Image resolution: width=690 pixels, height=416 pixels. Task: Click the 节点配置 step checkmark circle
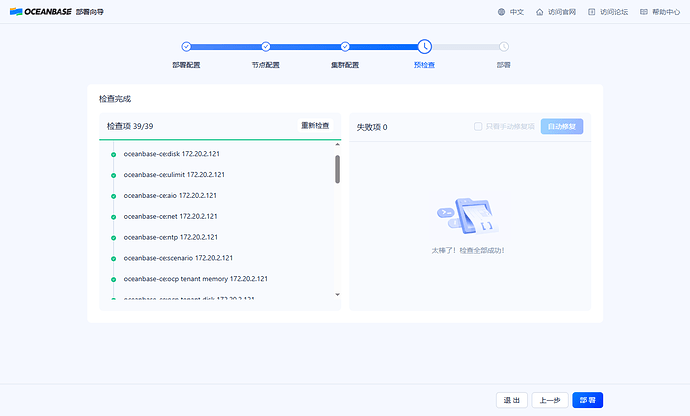tap(266, 46)
